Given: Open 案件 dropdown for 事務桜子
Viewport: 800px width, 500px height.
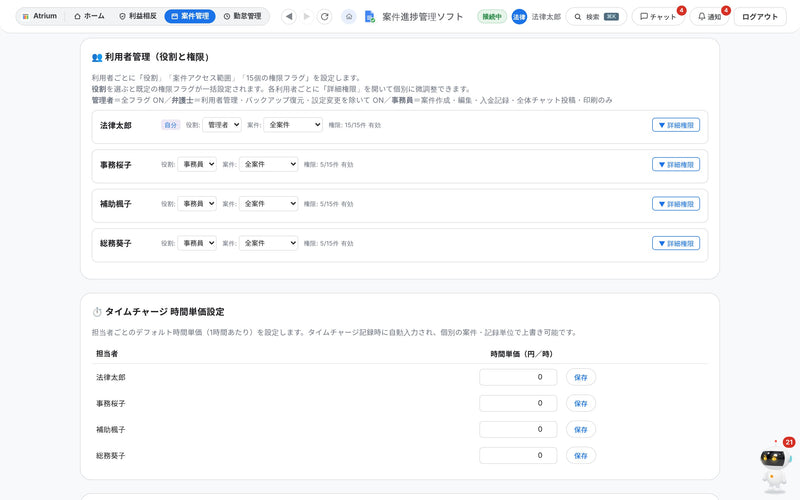Looking at the screenshot, I should (268, 164).
